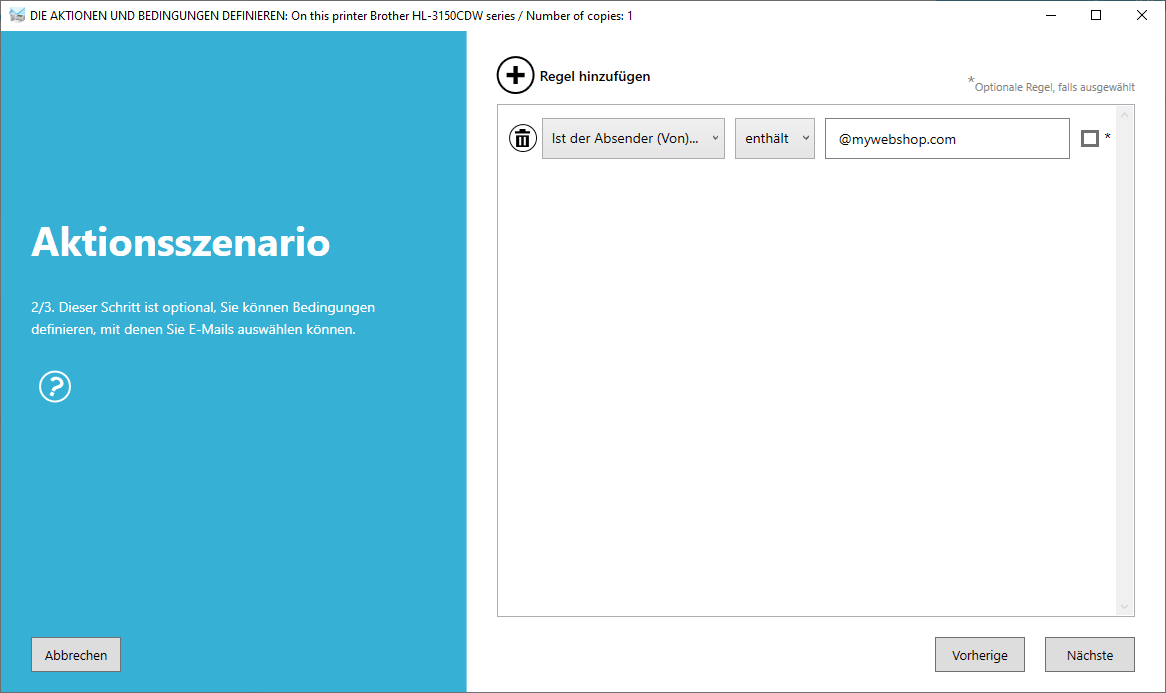This screenshot has height=693, width=1166.
Task: Click the '@mywebshop.com' value field
Action: click(x=947, y=138)
